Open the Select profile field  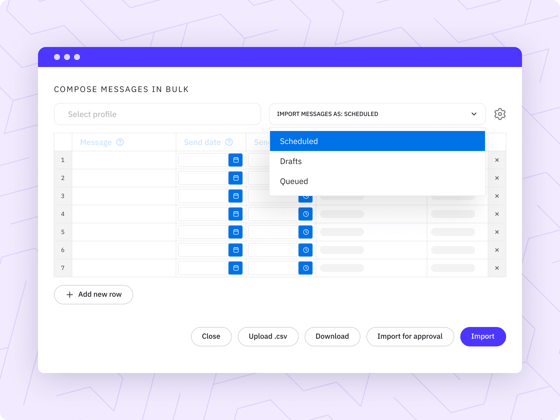pyautogui.click(x=157, y=114)
